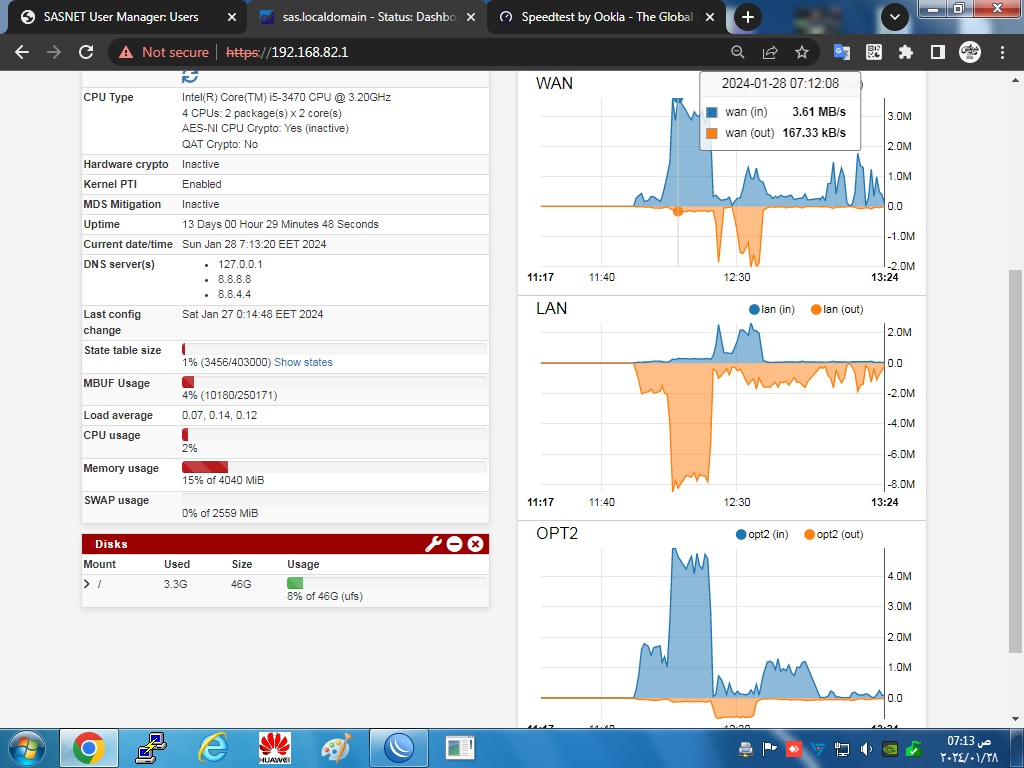1024x768 pixels.
Task: Open the Chrome profile avatar
Action: pos(970,52)
